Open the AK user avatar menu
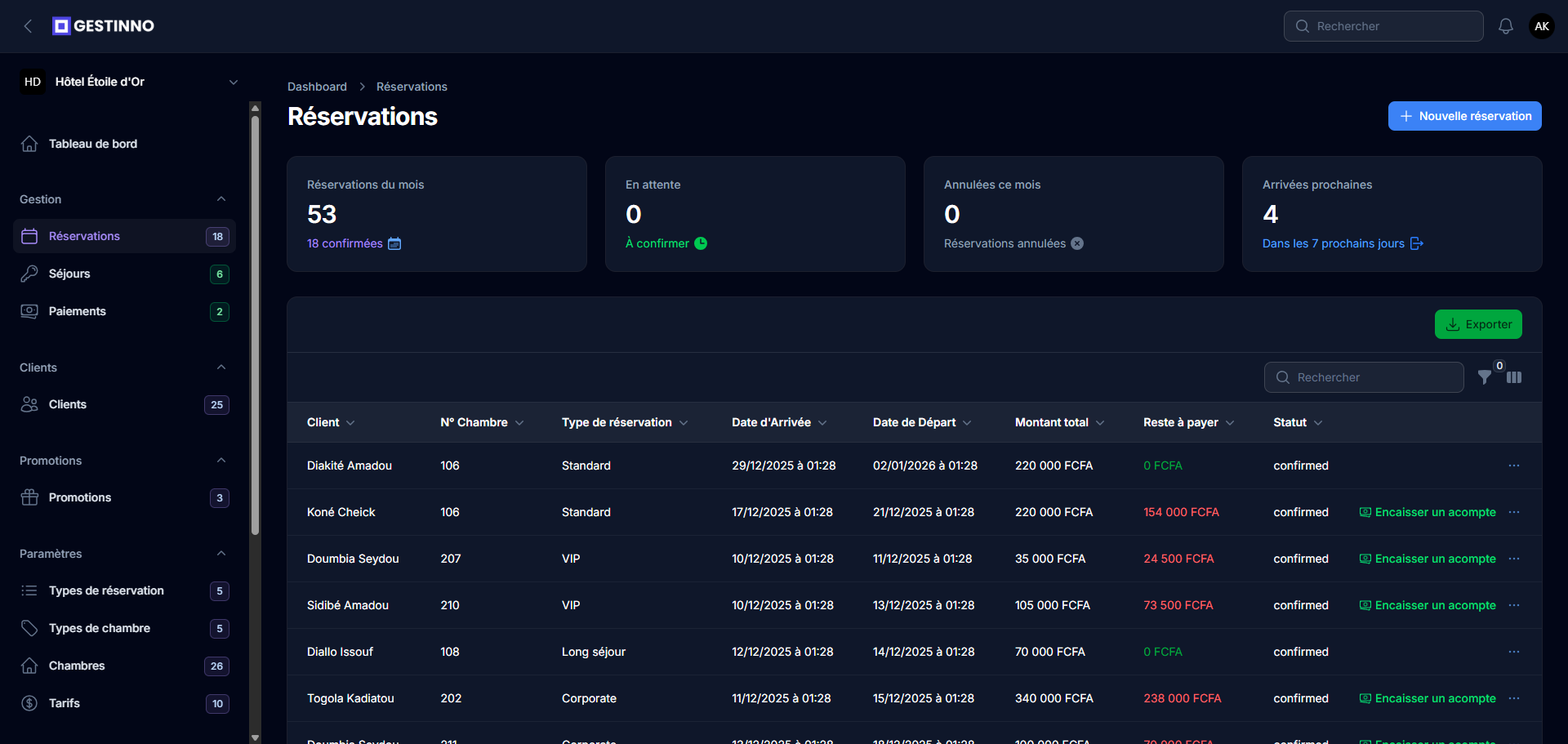This screenshot has width=1568, height=744. [x=1542, y=26]
